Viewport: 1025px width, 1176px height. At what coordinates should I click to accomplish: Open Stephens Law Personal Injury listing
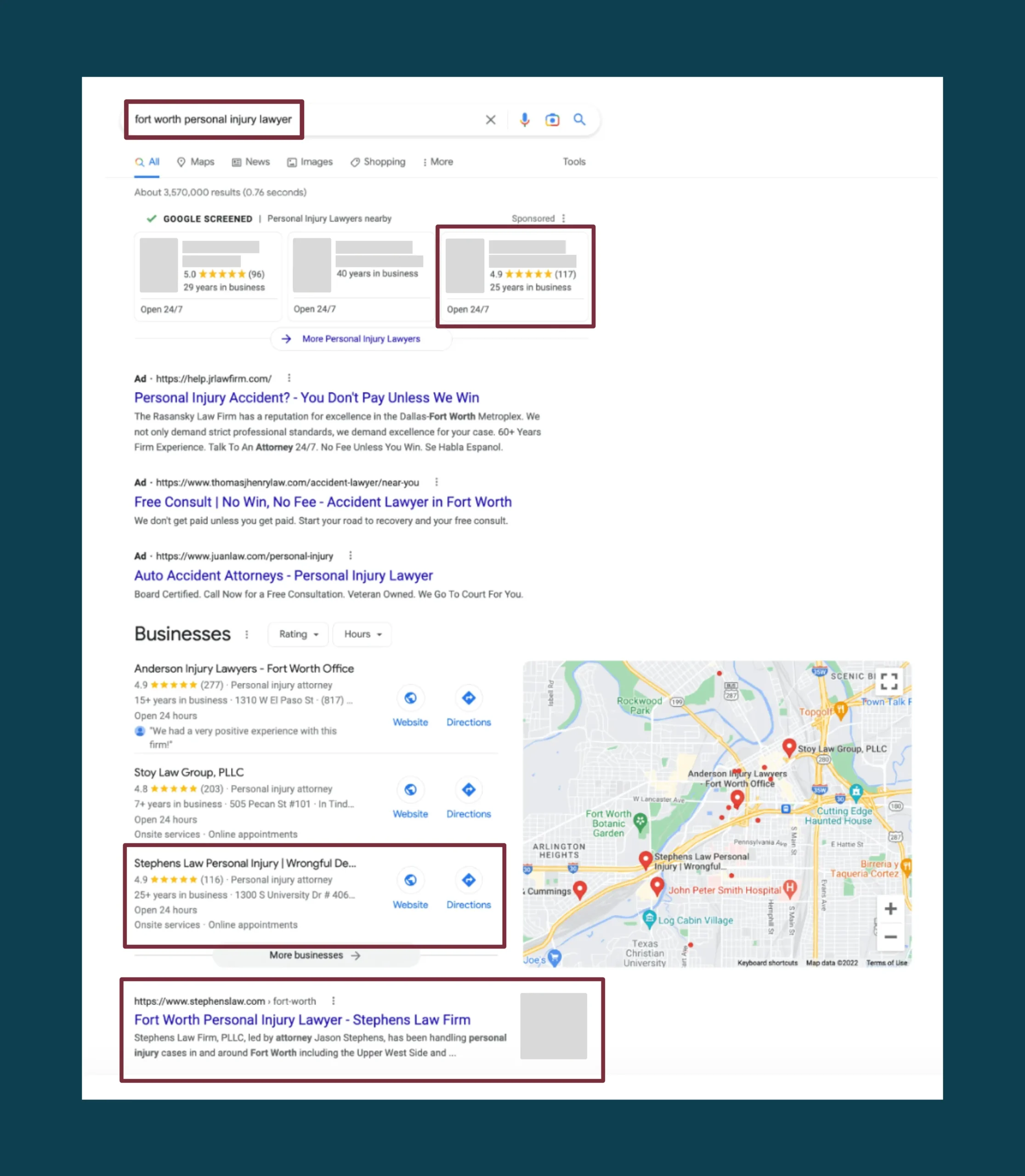(x=245, y=863)
